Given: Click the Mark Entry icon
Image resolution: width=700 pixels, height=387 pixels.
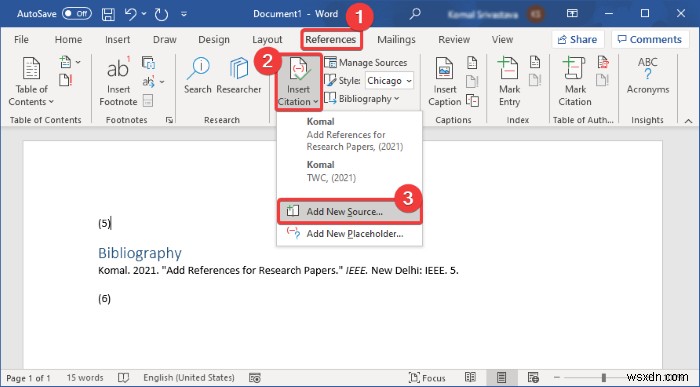Looking at the screenshot, I should pos(509,82).
